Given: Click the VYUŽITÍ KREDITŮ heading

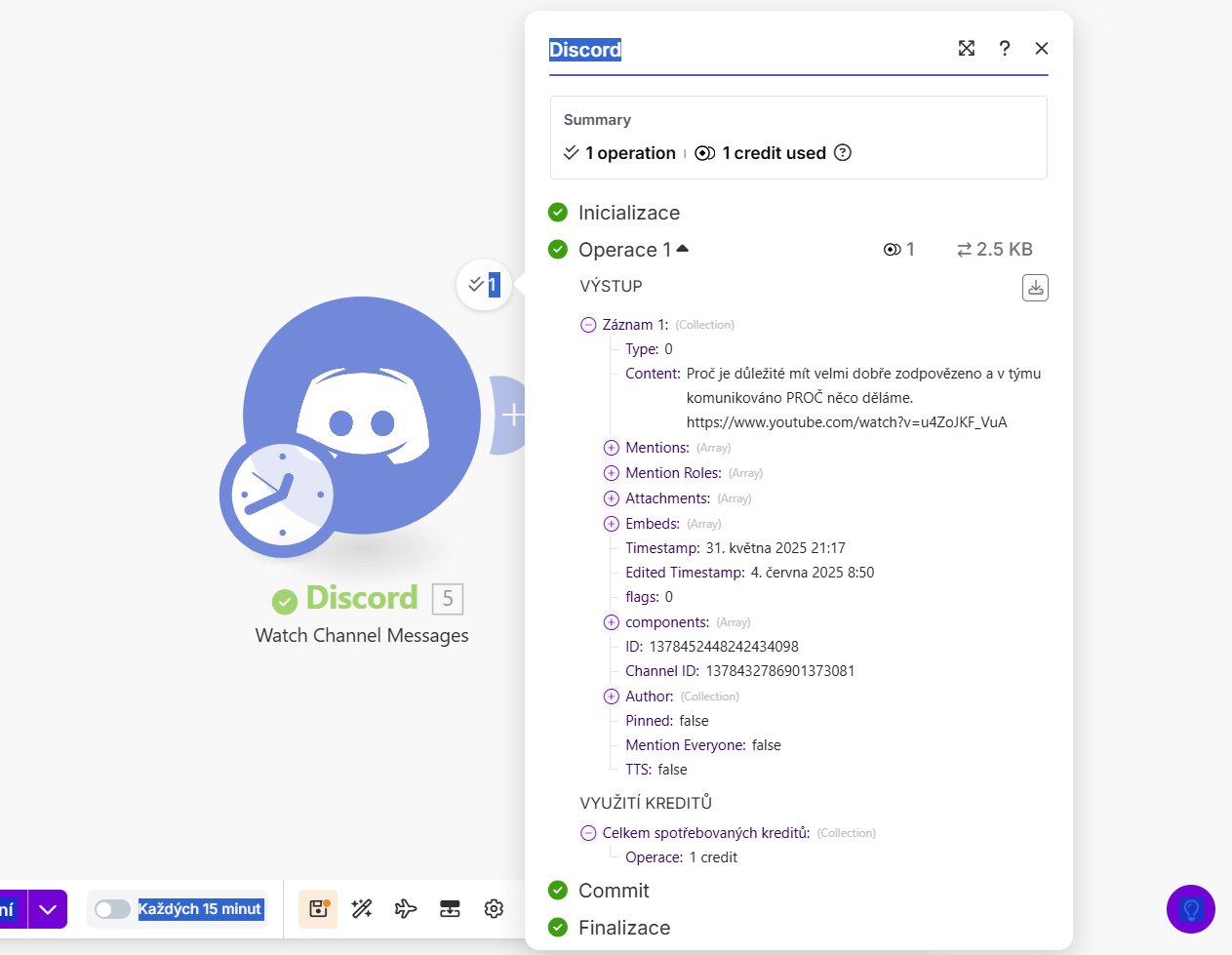Looking at the screenshot, I should 646,803.
